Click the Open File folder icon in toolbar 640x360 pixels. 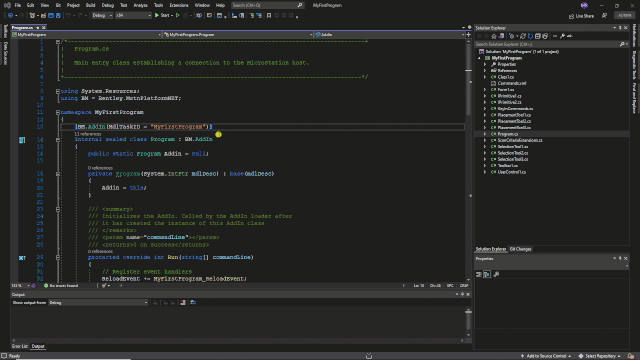tap(43, 16)
